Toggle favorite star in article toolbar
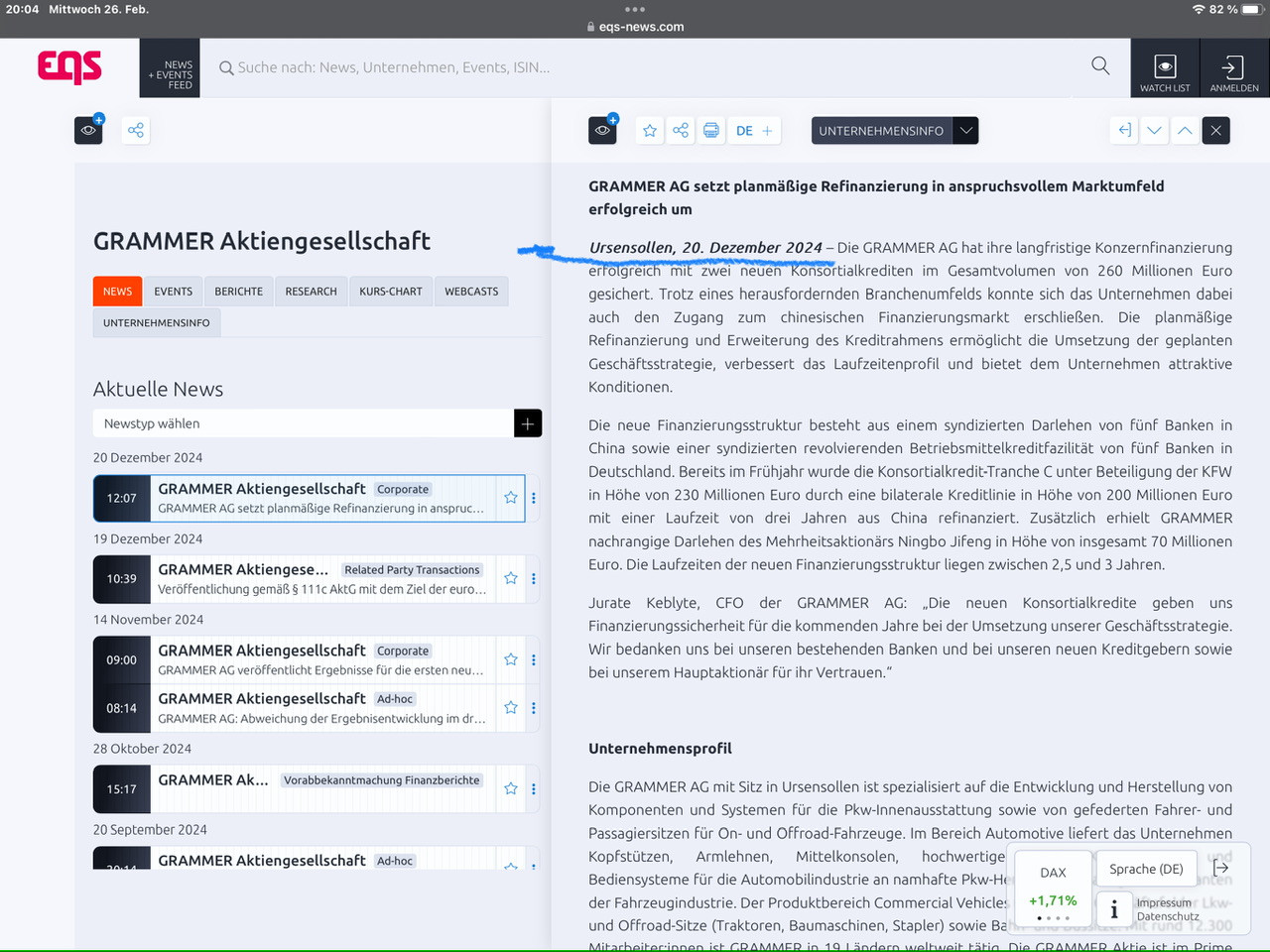1270x952 pixels. (x=650, y=131)
